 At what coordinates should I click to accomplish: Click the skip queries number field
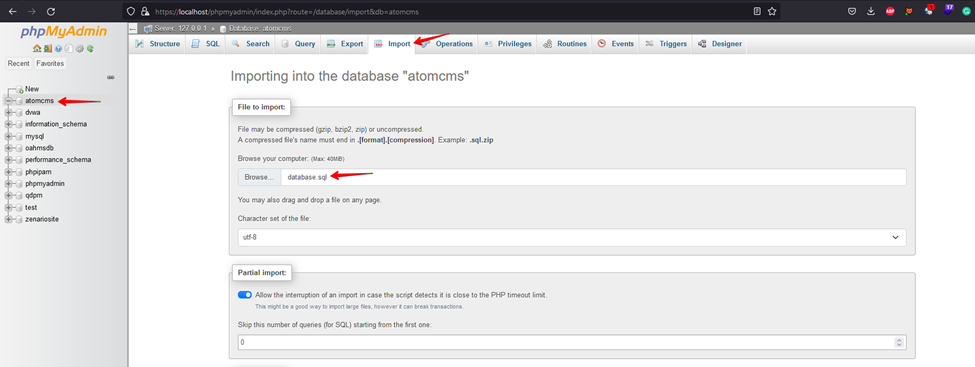point(572,343)
